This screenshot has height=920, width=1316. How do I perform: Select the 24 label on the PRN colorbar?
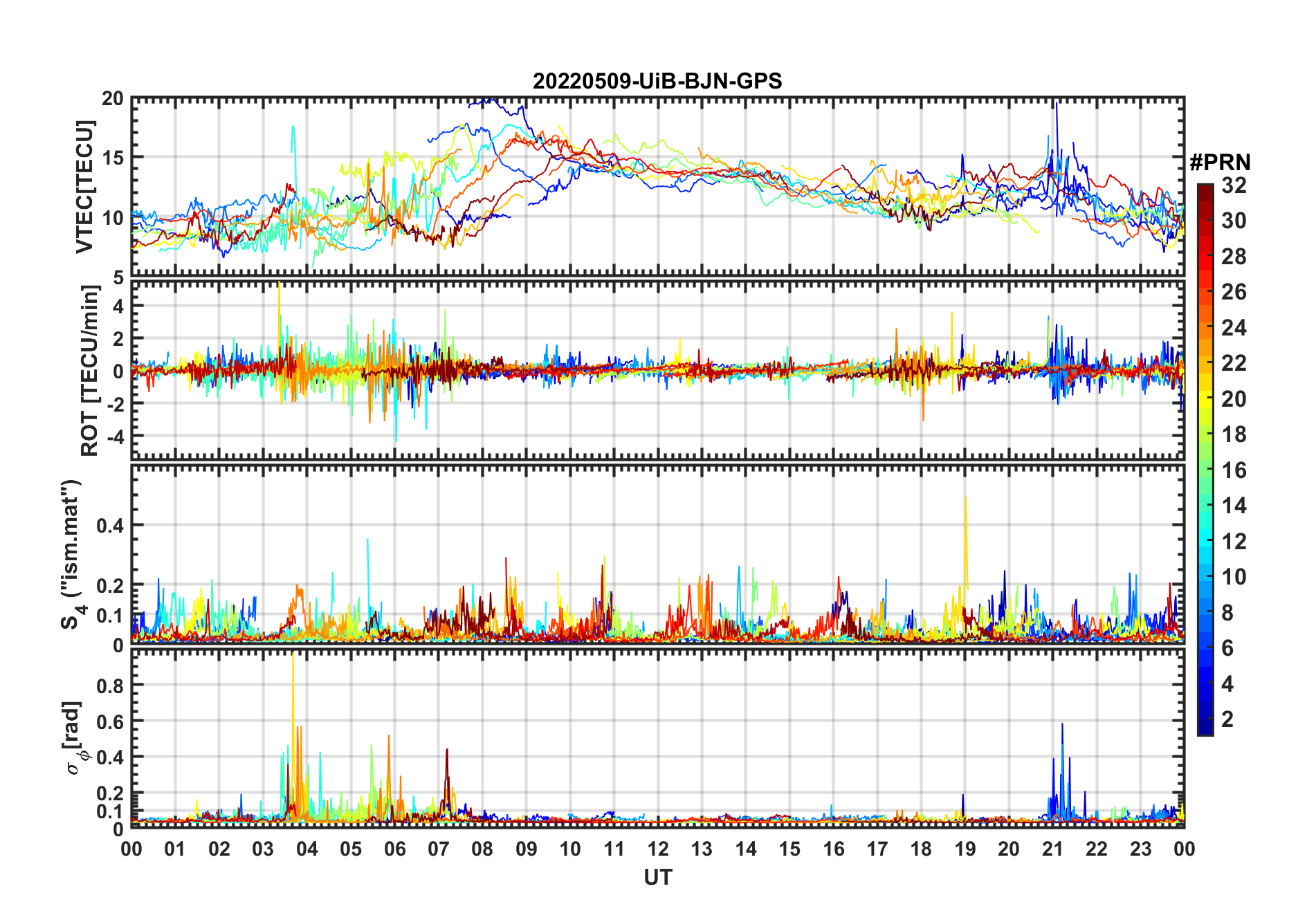(1234, 328)
